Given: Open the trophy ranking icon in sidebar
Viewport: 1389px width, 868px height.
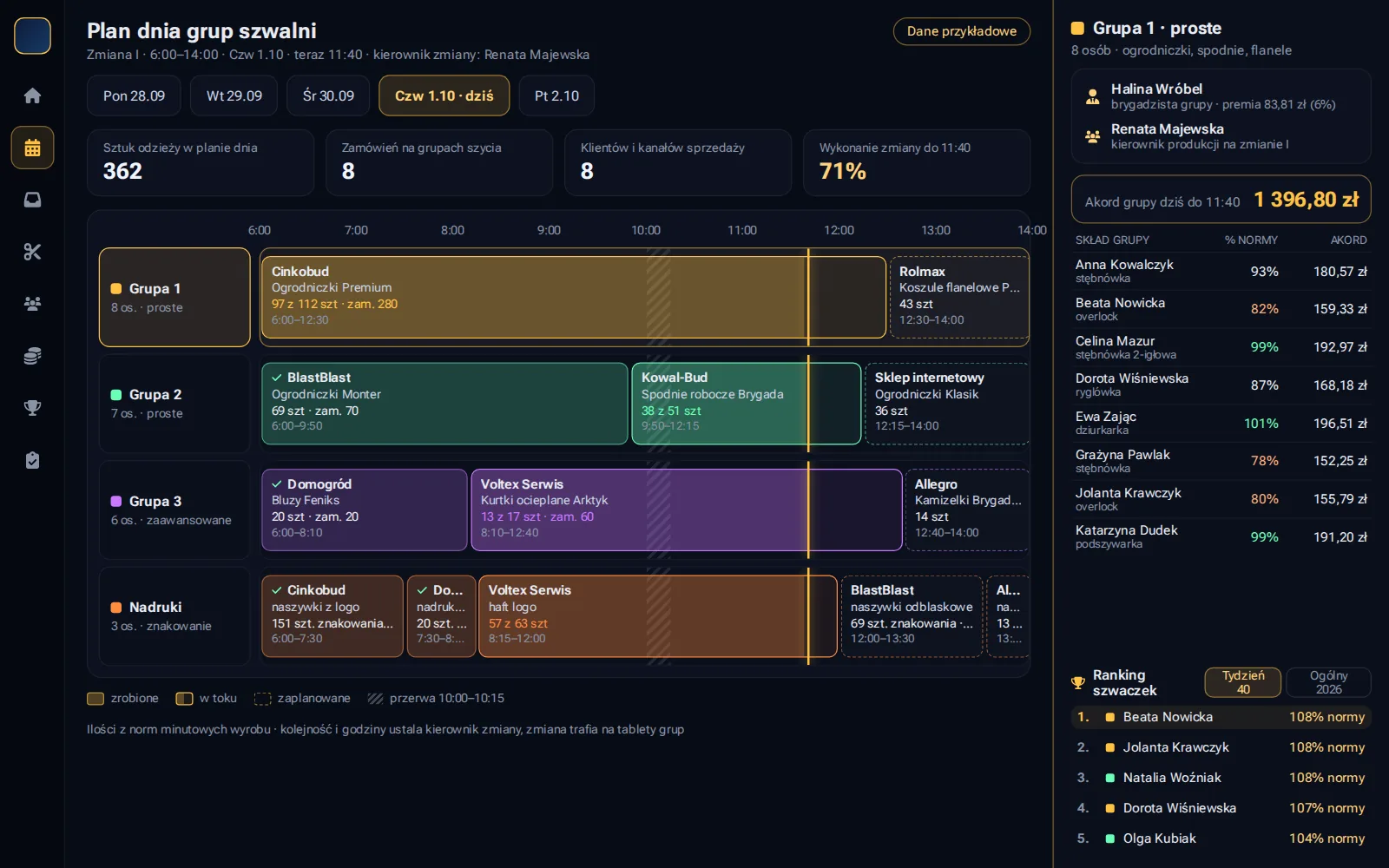Looking at the screenshot, I should coord(32,408).
